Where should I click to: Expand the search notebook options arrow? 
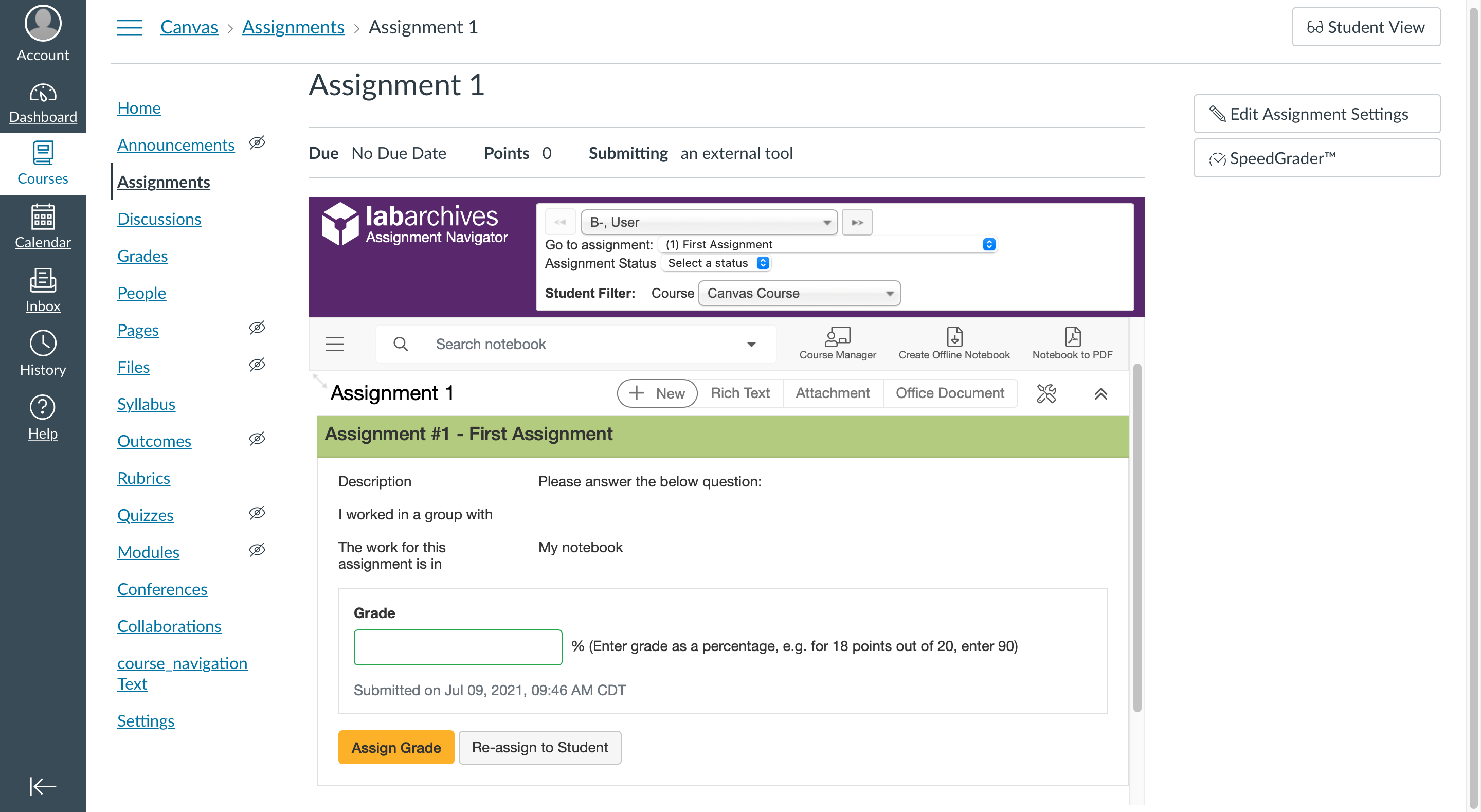751,344
